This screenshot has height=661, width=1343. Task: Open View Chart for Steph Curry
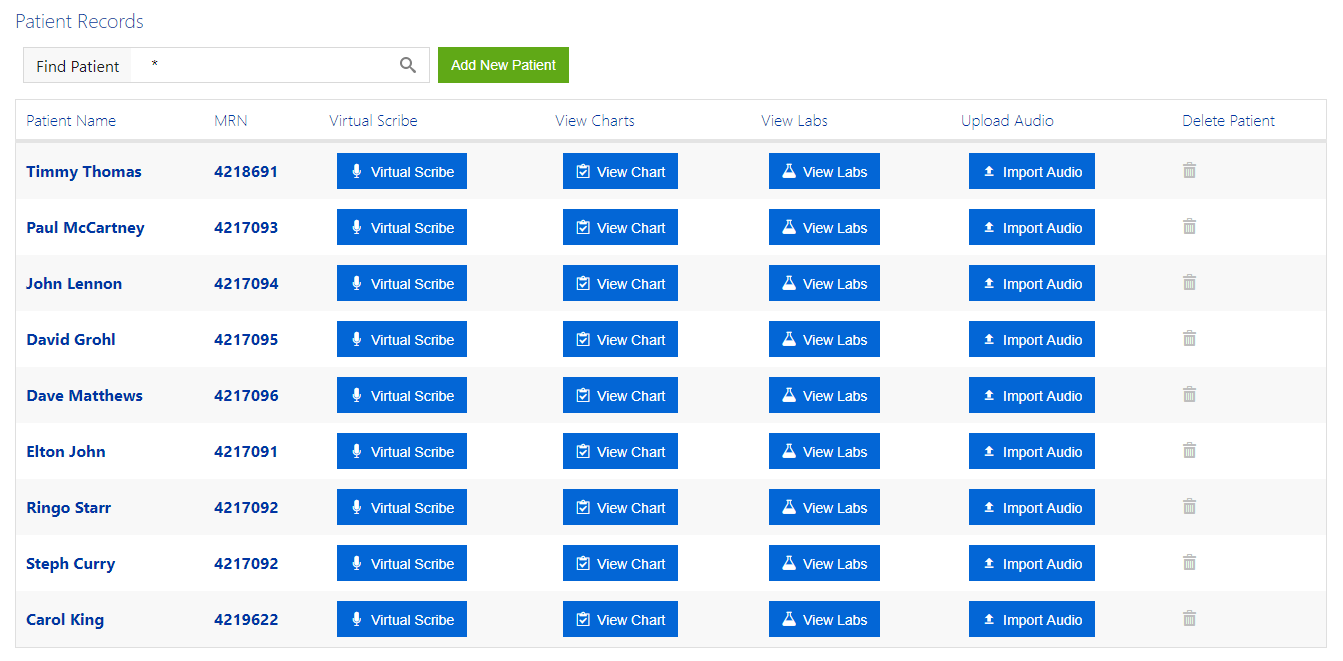[x=620, y=563]
